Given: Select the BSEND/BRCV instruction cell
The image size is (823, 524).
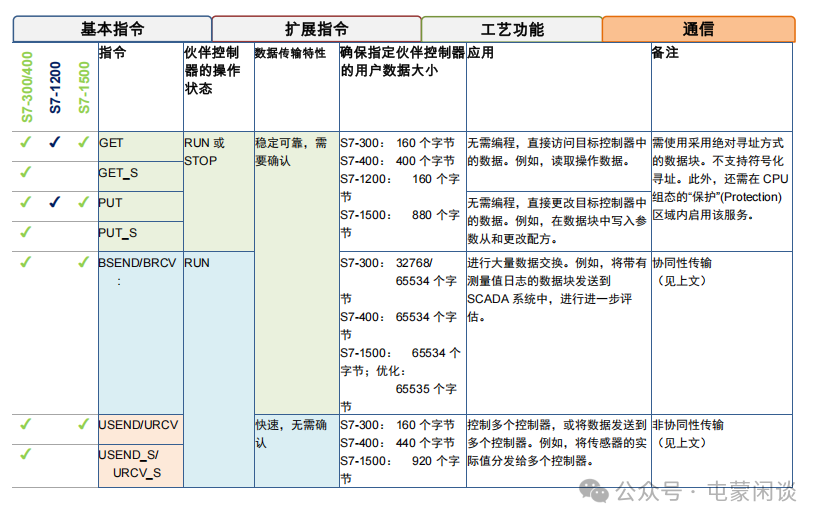Looking at the screenshot, I should tap(141, 333).
